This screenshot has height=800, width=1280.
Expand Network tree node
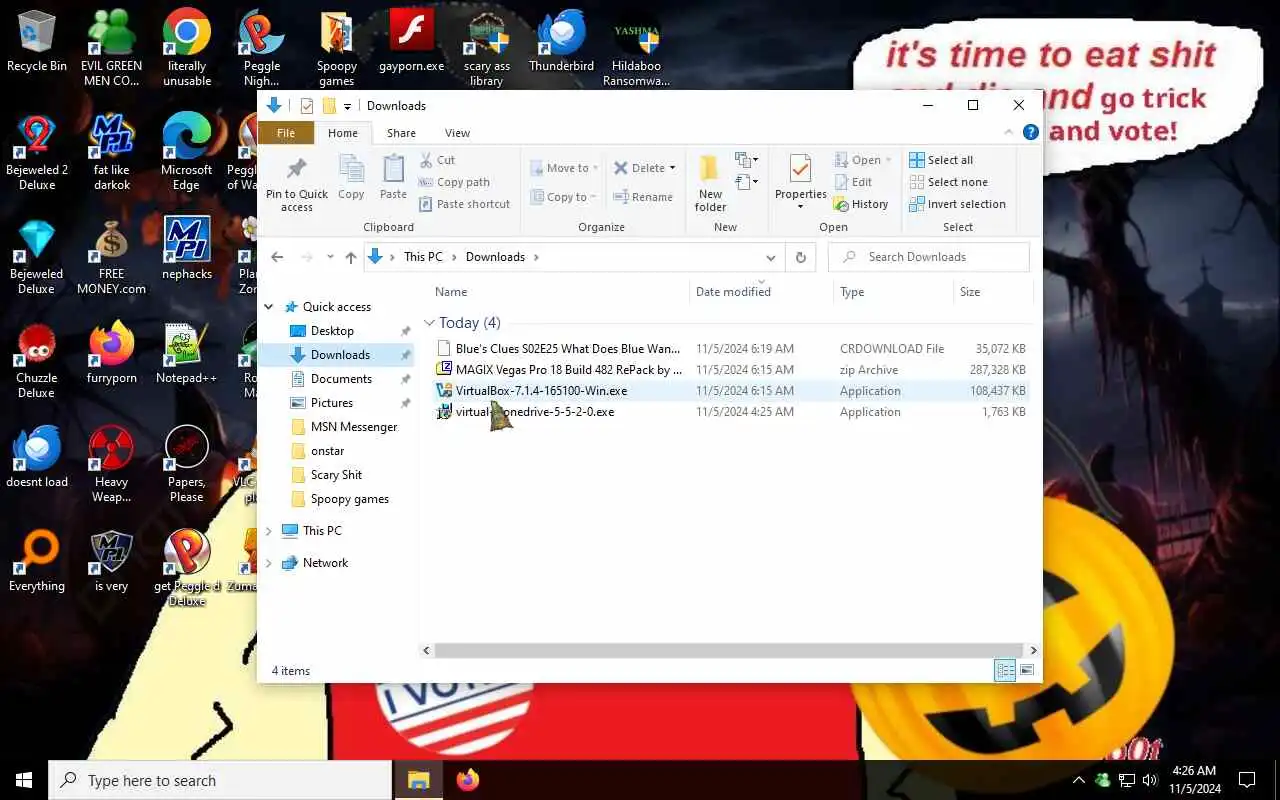tap(269, 563)
